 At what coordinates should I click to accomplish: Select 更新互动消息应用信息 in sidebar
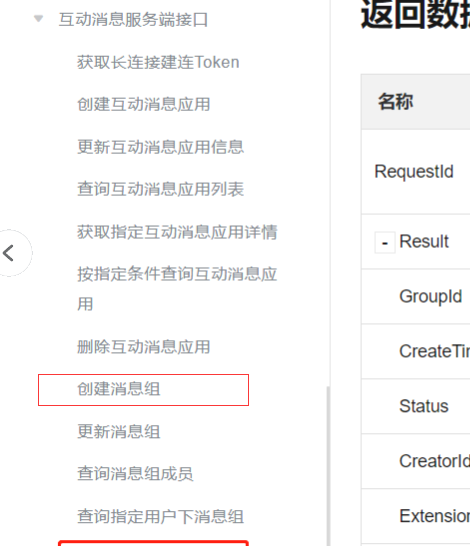[x=160, y=147]
